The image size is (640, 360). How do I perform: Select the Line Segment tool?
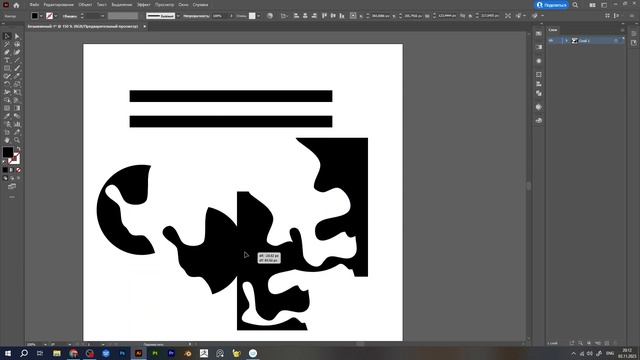17,60
